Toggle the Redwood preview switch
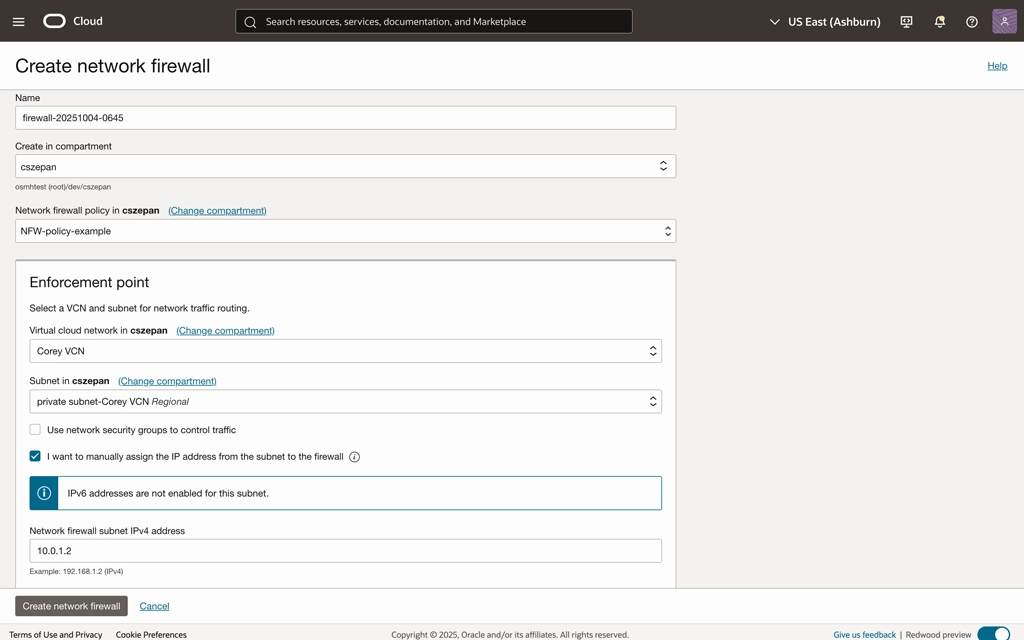Viewport: 1024px width, 640px height. click(993, 634)
